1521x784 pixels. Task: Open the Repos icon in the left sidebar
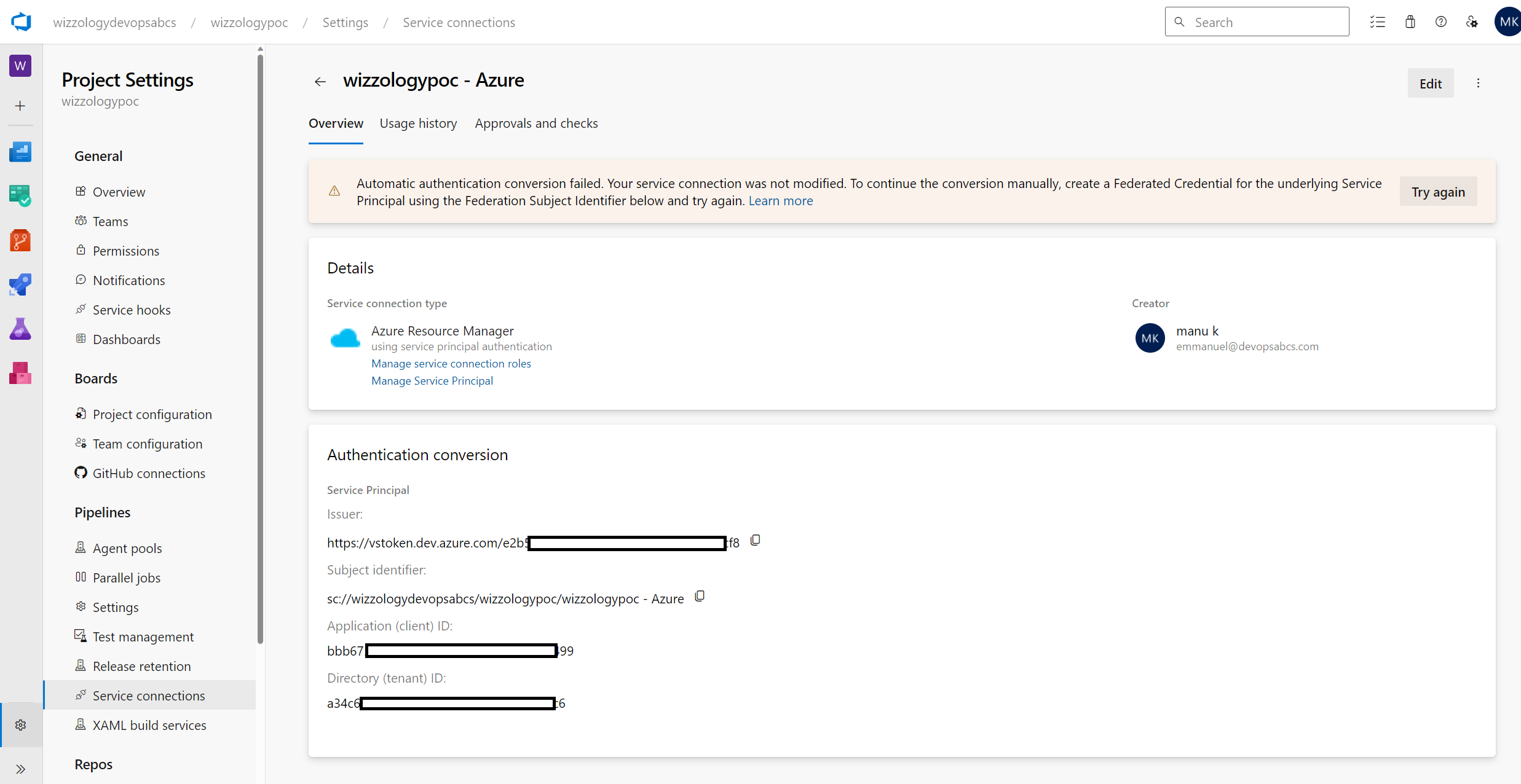[x=20, y=240]
